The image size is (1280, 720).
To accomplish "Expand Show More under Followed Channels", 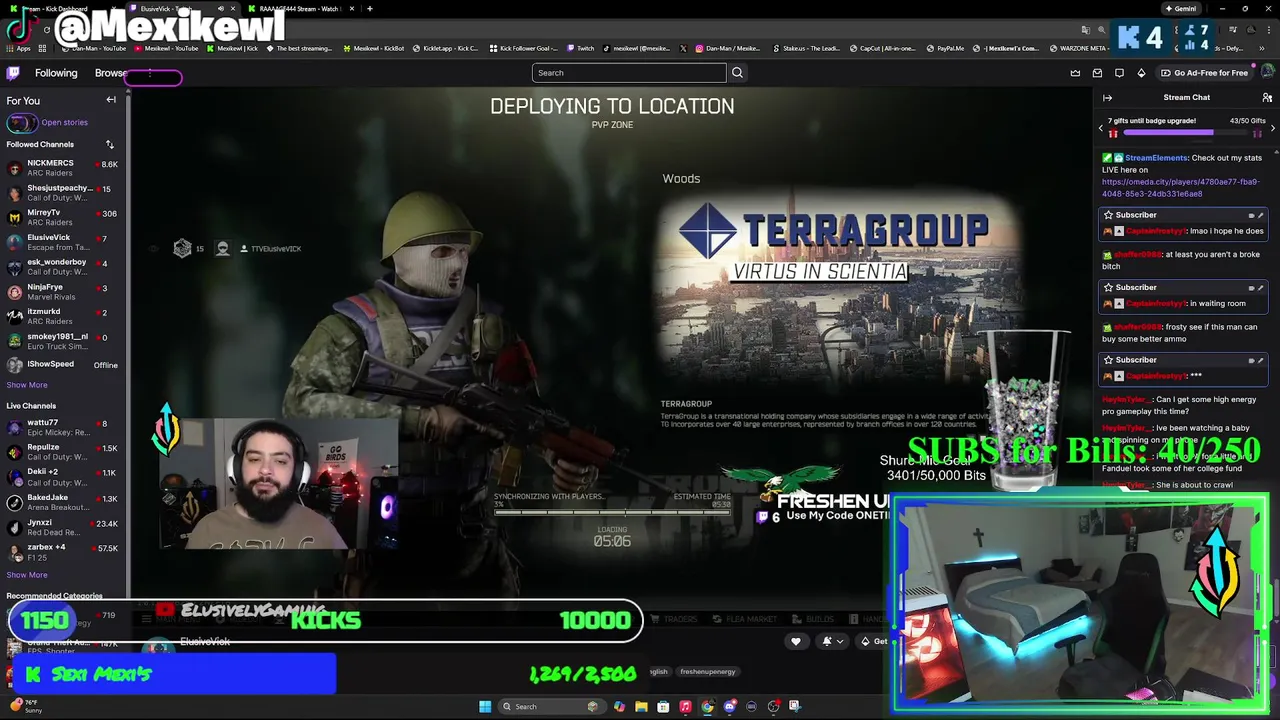I will pos(27,385).
